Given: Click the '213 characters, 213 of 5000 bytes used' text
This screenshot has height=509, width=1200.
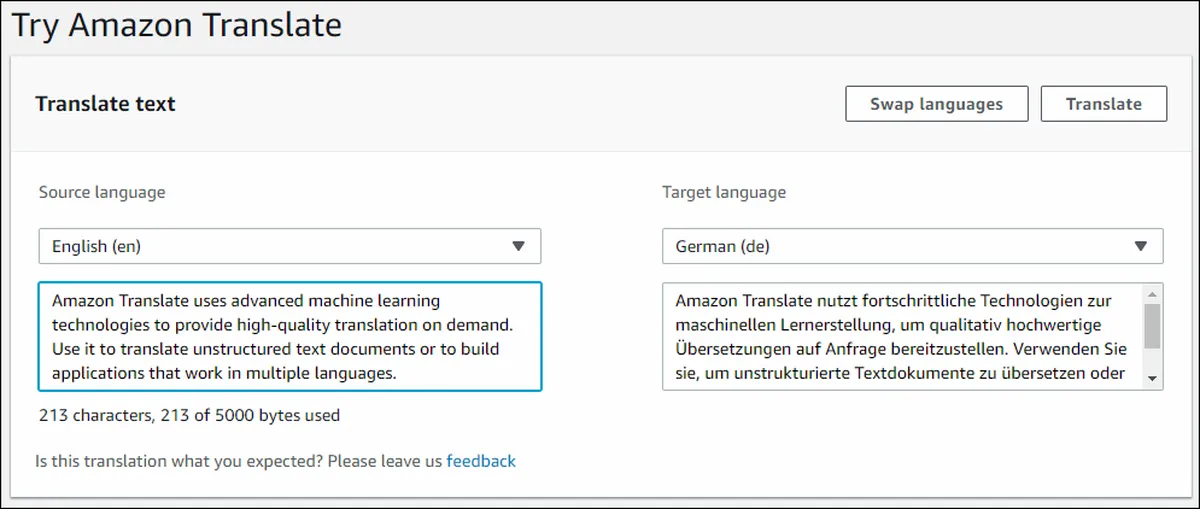Looking at the screenshot, I should (x=189, y=414).
